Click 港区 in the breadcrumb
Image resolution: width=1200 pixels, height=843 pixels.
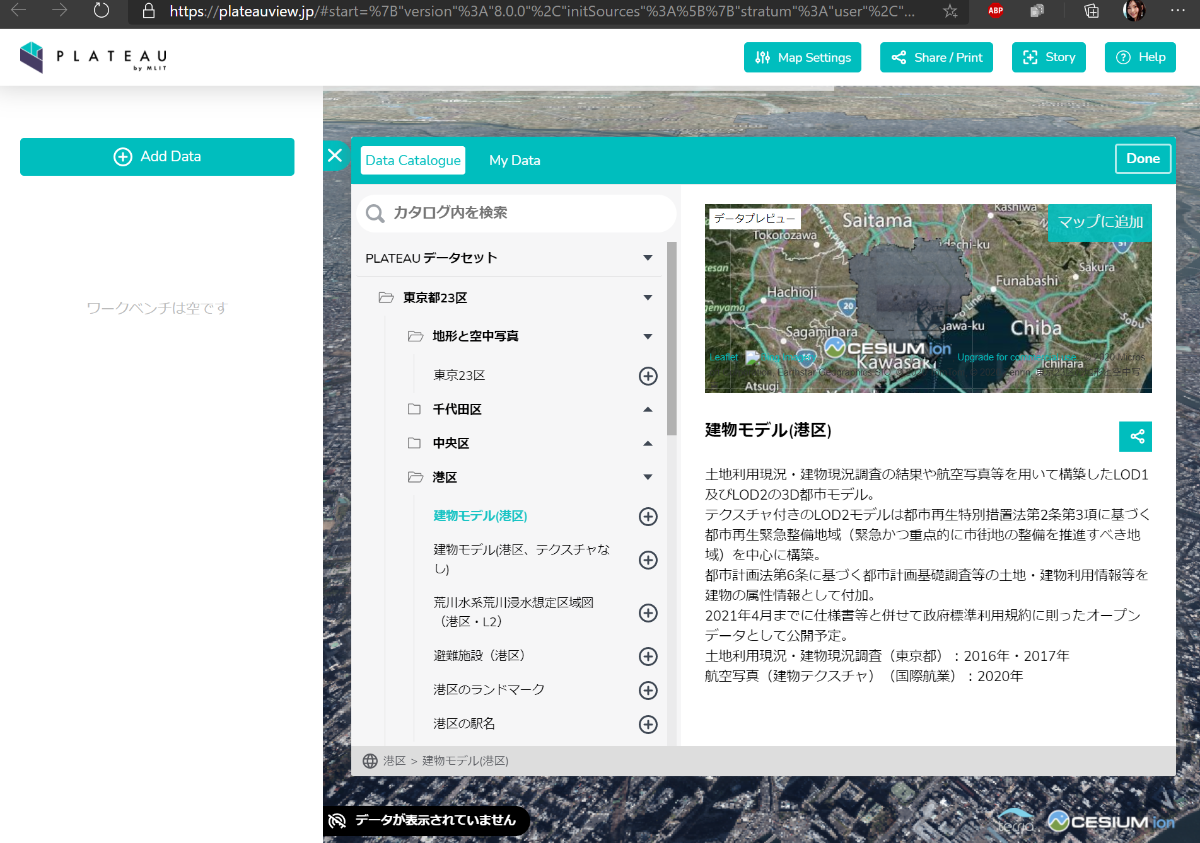[x=394, y=761]
